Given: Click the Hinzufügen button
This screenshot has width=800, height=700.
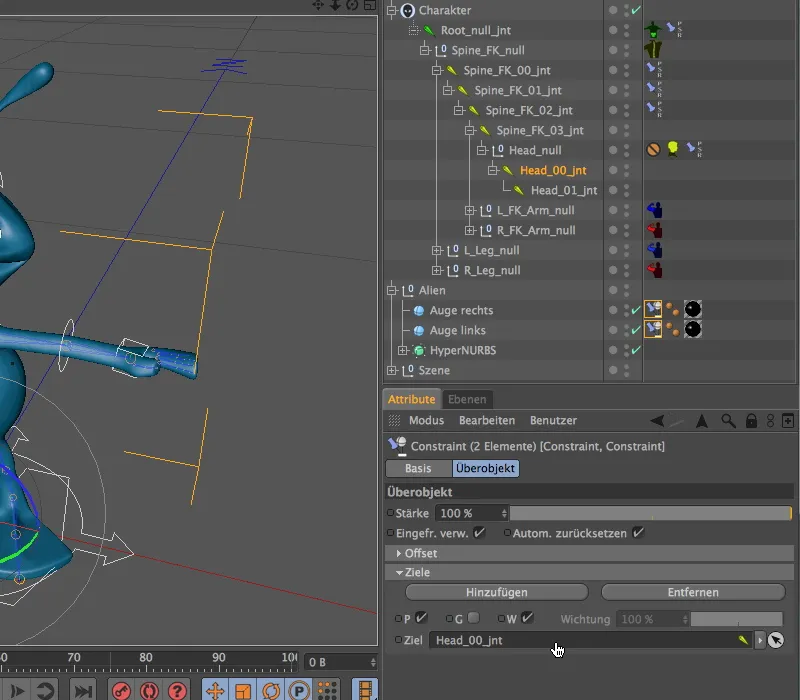Looking at the screenshot, I should pyautogui.click(x=496, y=592).
